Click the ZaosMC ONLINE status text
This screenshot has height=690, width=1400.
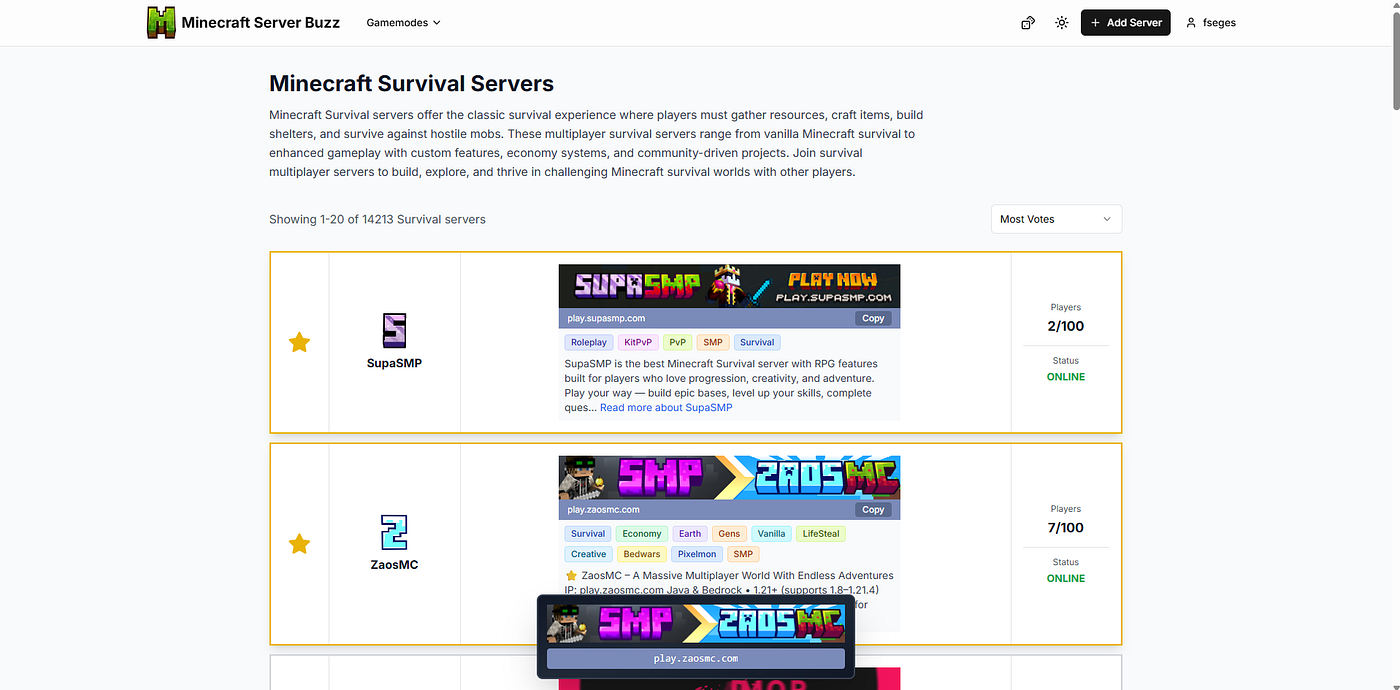click(1066, 578)
